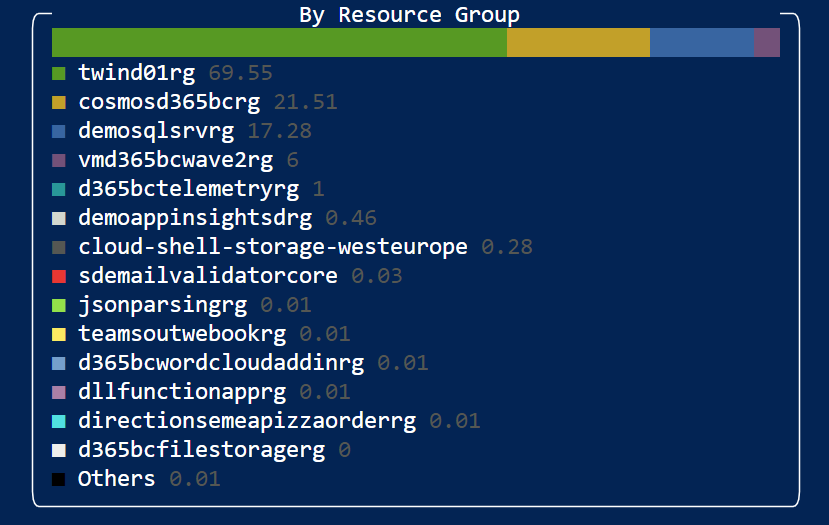Click the black Others legend swatch
The height and width of the screenshot is (525, 829).
(59, 479)
